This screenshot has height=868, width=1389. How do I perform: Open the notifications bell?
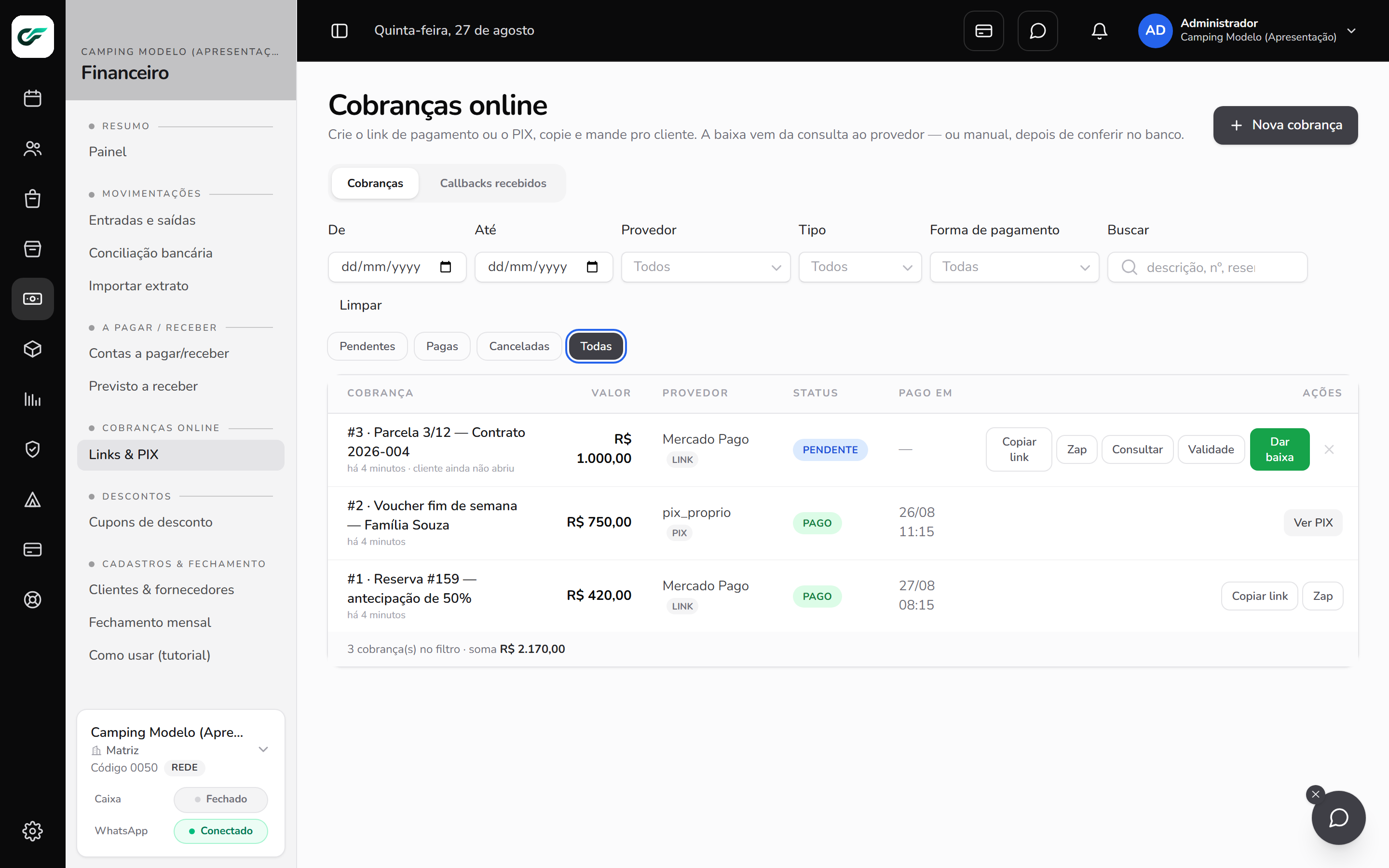pyautogui.click(x=1099, y=30)
